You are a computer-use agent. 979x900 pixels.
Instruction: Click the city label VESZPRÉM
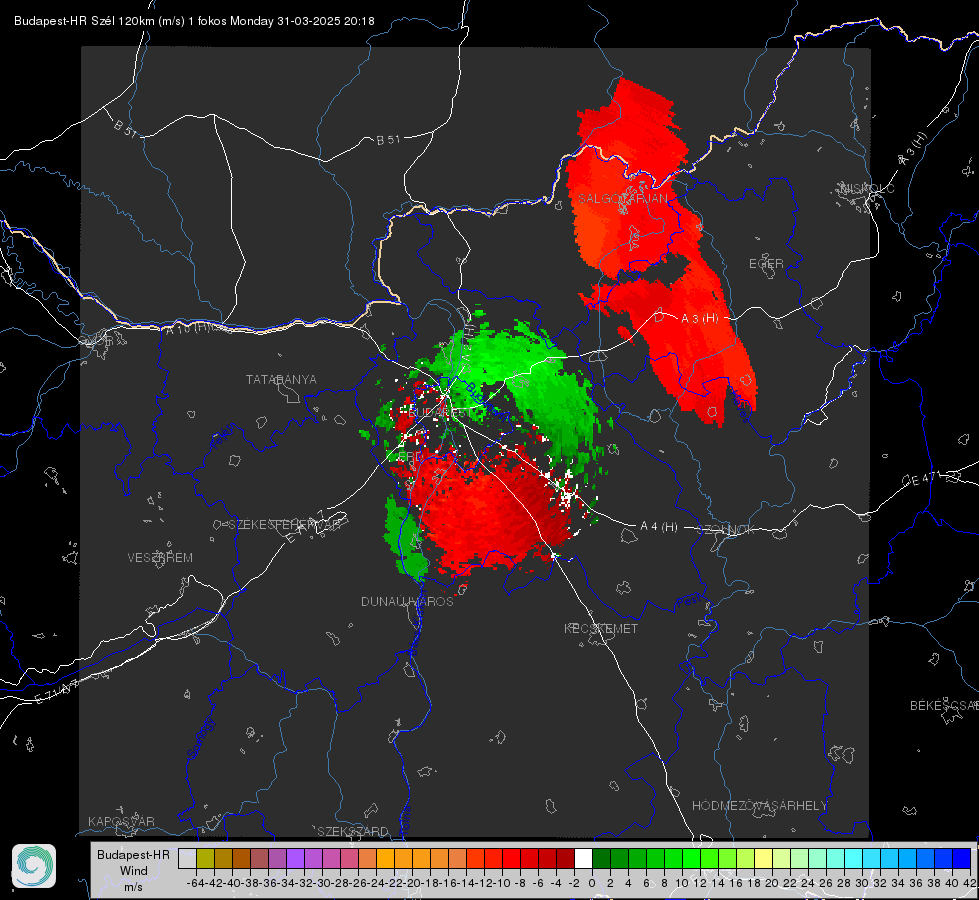160,557
